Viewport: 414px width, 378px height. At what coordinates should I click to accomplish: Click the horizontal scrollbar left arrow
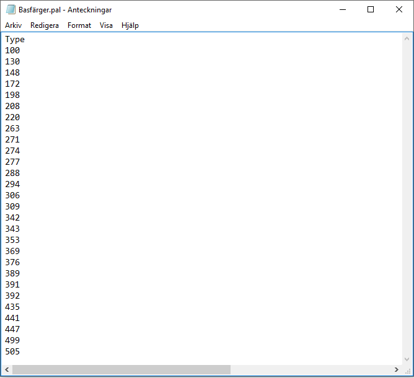point(7,370)
